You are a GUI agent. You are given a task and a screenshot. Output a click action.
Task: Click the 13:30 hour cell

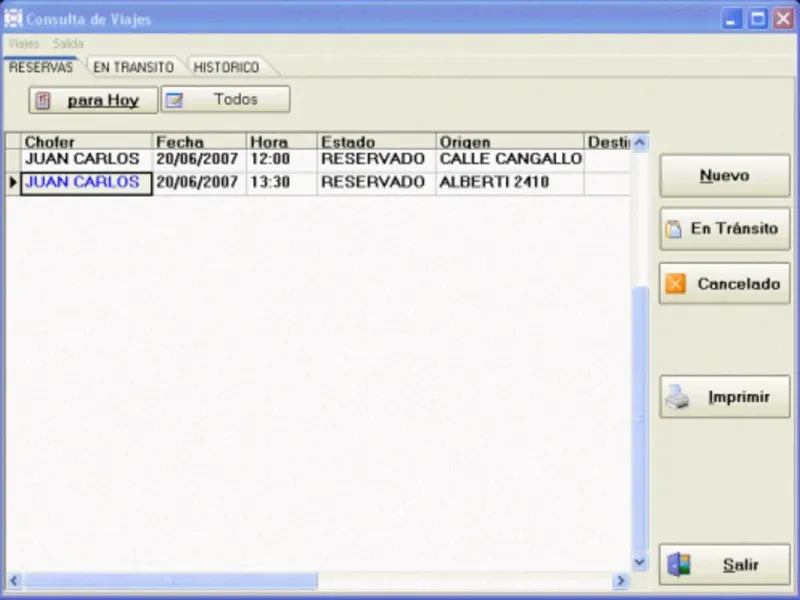[282, 183]
